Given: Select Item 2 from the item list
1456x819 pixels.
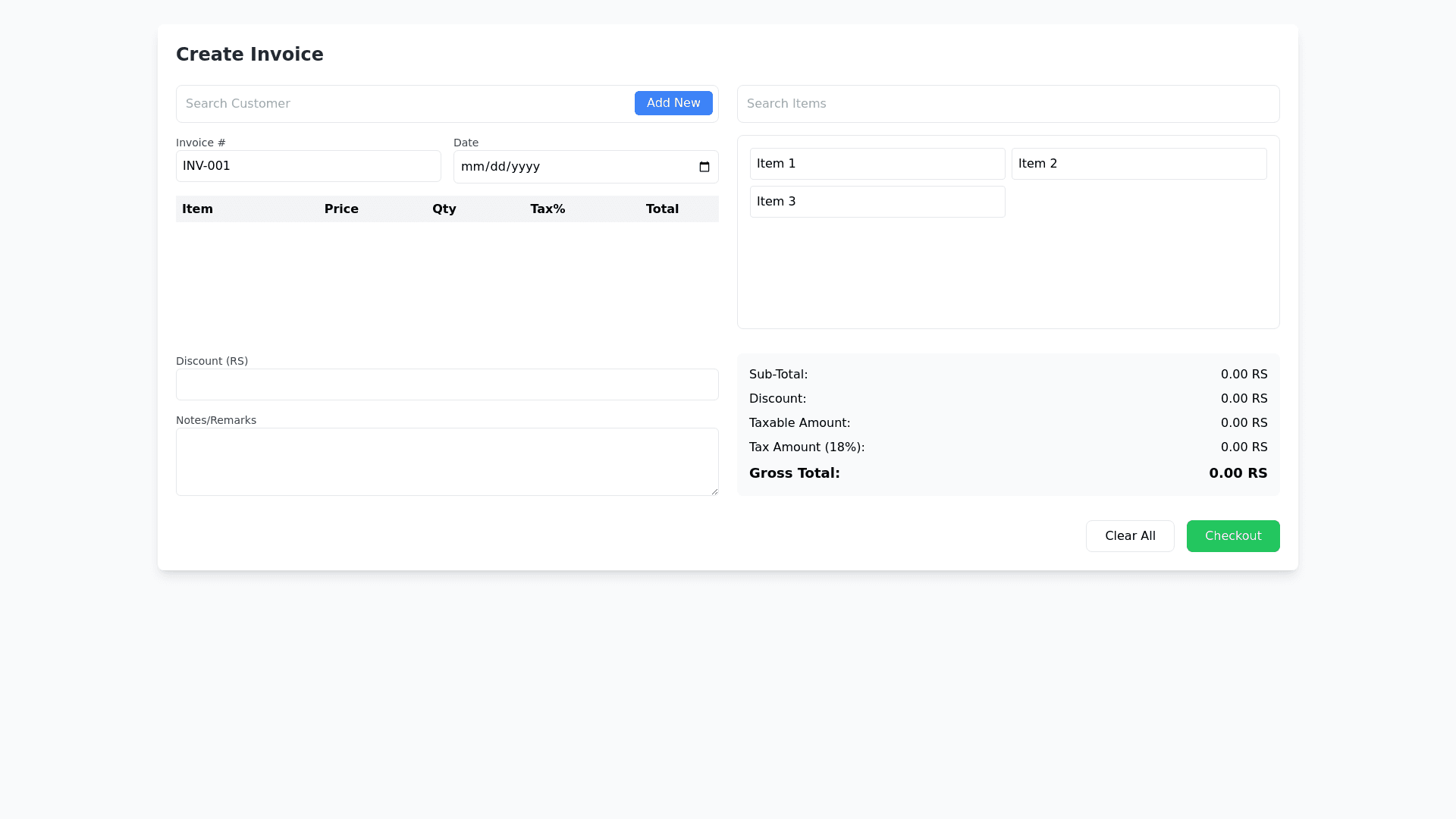Looking at the screenshot, I should [1138, 164].
